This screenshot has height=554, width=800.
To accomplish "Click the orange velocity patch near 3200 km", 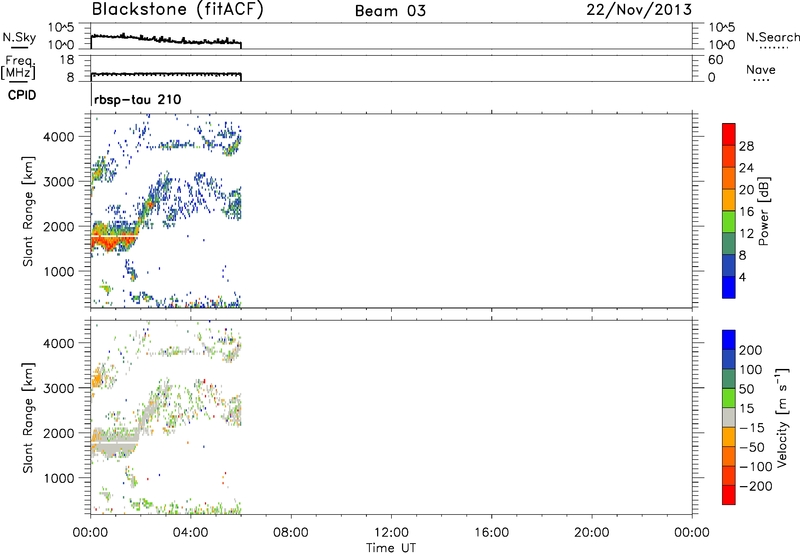I will click(x=97, y=380).
